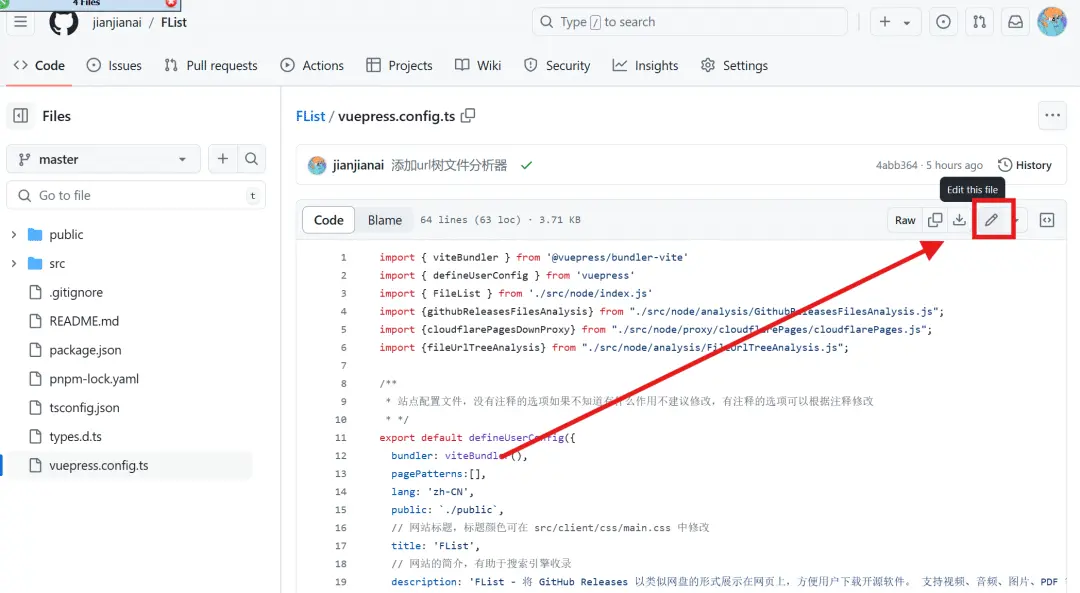The height and width of the screenshot is (593, 1080).
Task: Collapse the file tree side panel
Action: click(21, 116)
